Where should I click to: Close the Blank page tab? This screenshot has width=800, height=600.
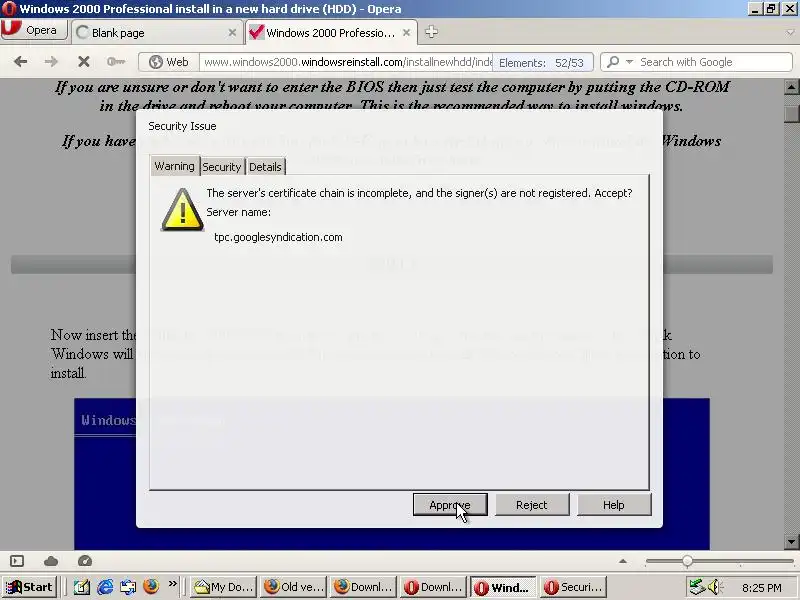tap(232, 33)
